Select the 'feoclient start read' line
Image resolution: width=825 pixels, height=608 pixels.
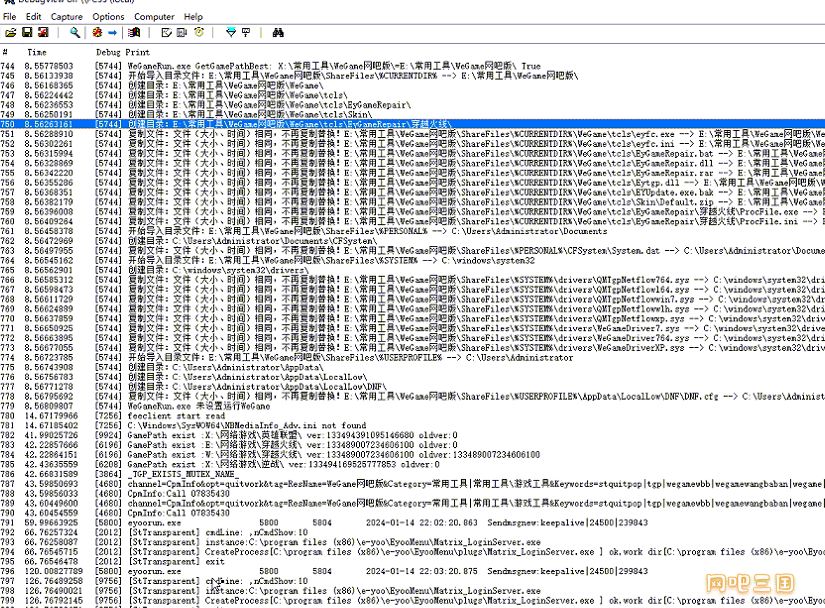[x=412, y=416]
